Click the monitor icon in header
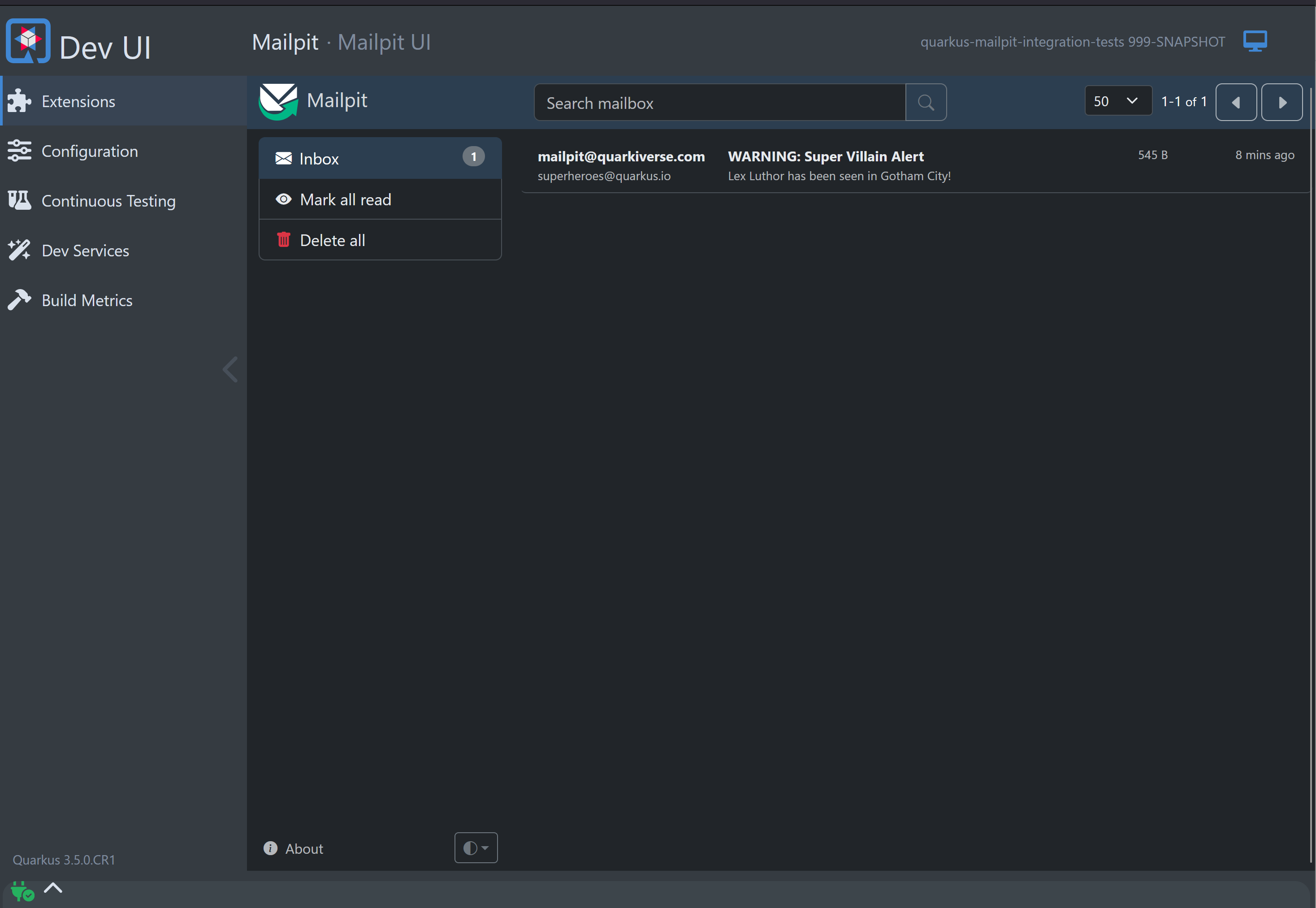Image resolution: width=1316 pixels, height=908 pixels. (1255, 42)
